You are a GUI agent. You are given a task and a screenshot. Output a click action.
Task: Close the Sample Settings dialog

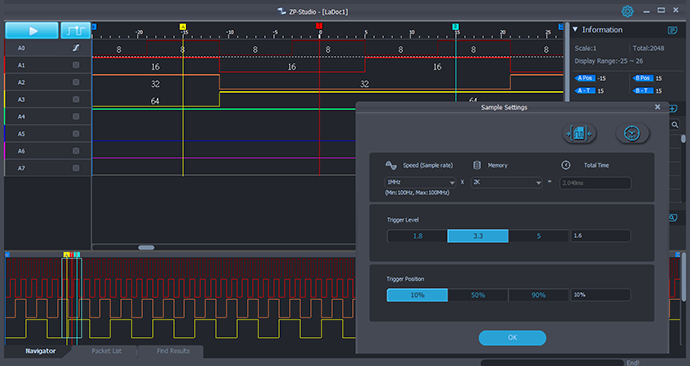tap(657, 107)
